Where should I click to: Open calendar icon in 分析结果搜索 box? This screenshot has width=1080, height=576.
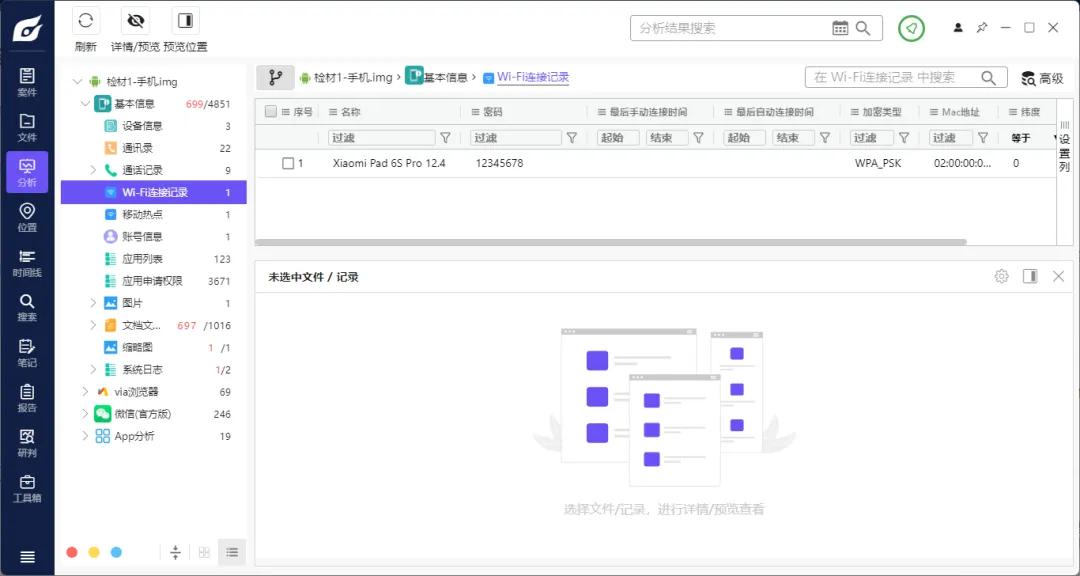pos(840,28)
